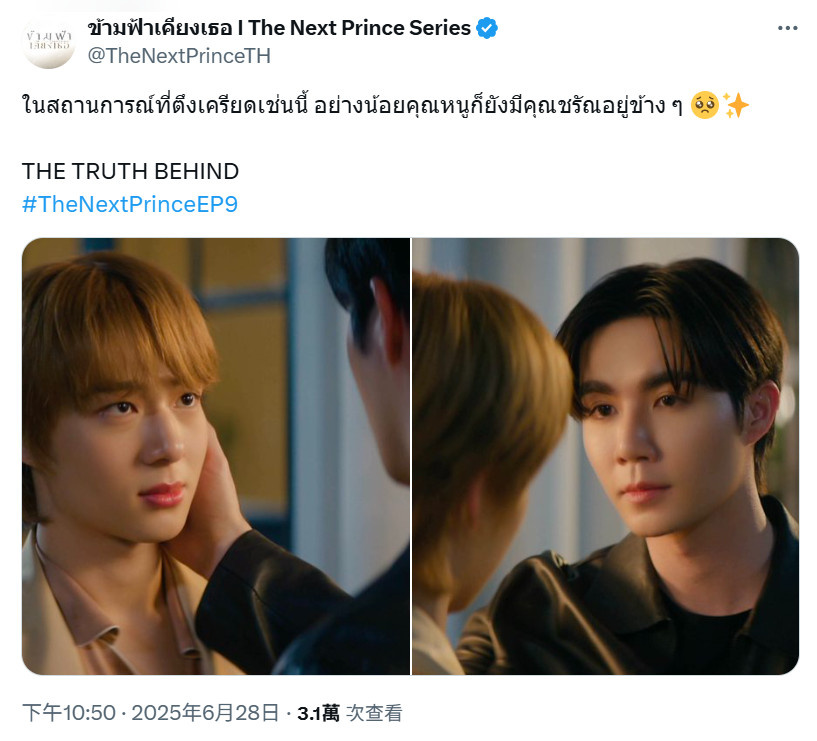Select the Thai sentence in the tweet body
817x741 pixels.
pyautogui.click(x=352, y=105)
